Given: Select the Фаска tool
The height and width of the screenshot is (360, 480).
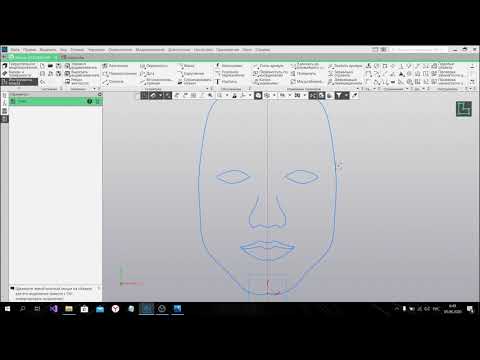Looking at the screenshot, I should (186, 66).
